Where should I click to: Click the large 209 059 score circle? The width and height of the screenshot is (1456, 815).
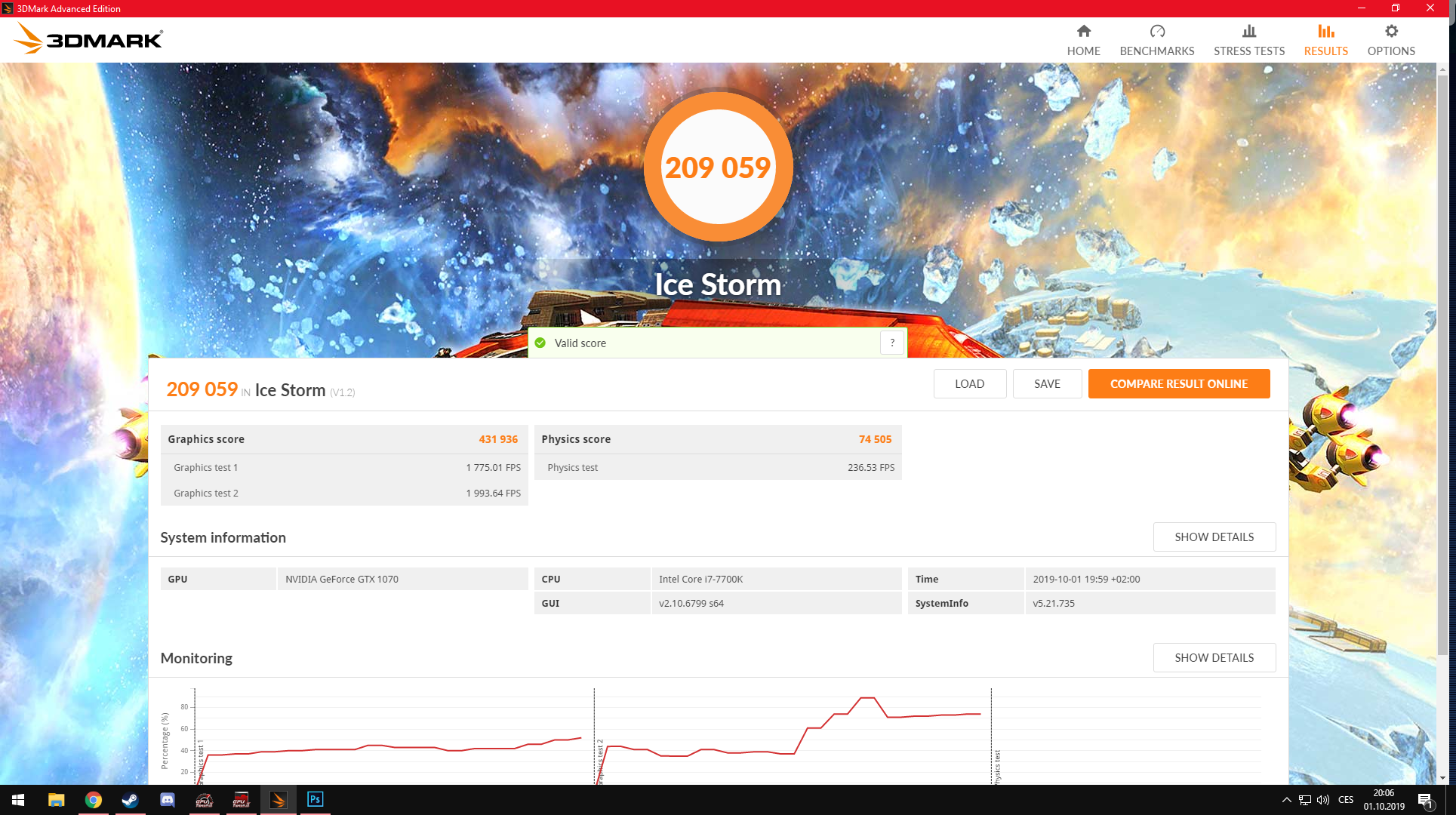pos(718,167)
